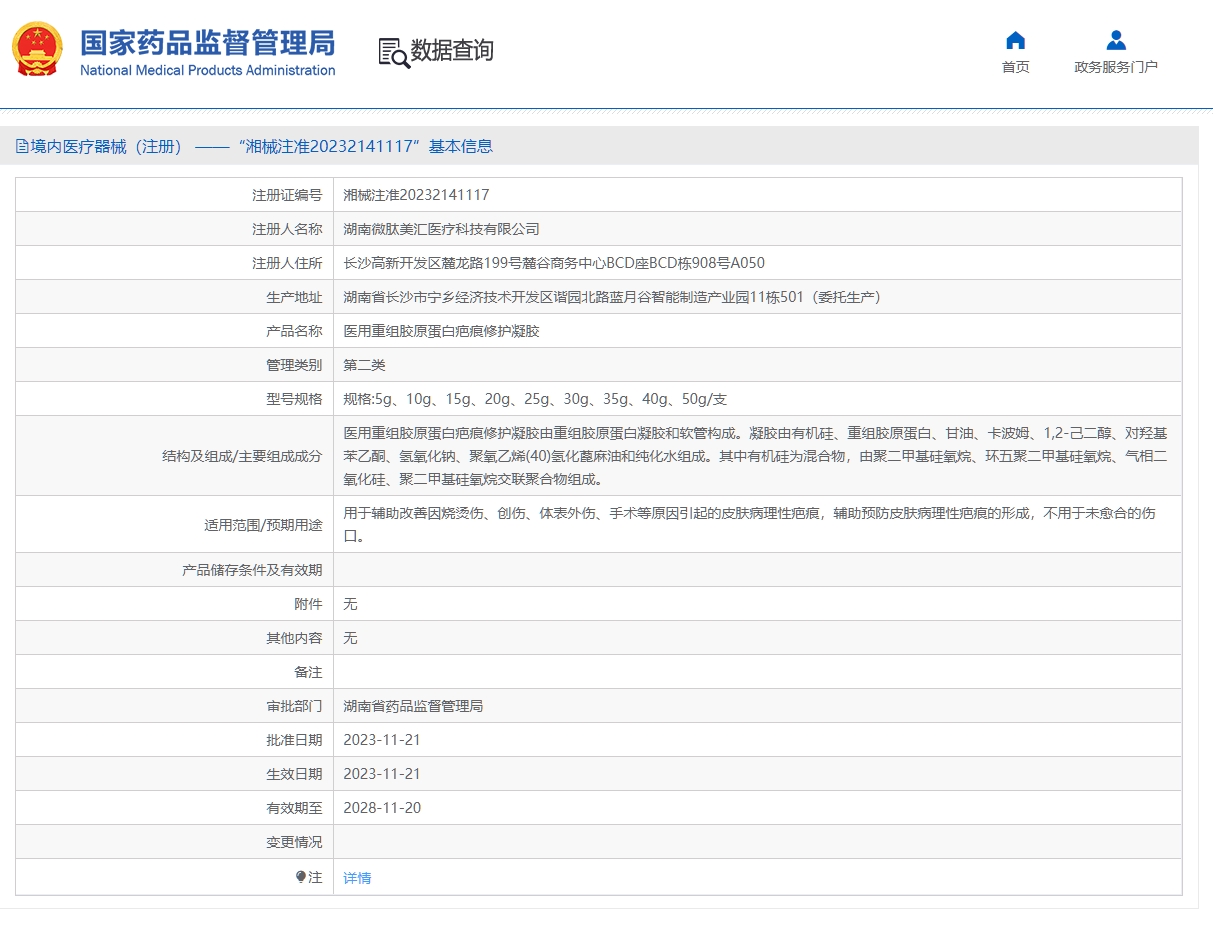Click the 数据查询 heading text
Viewport: 1213px width, 932px height.
[452, 50]
